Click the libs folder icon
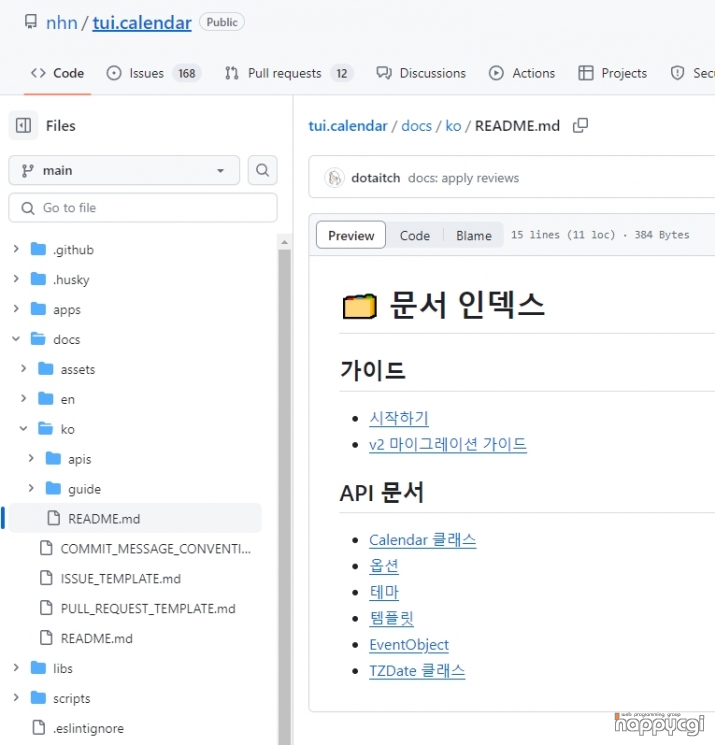The width and height of the screenshot is (715, 745). 38,668
